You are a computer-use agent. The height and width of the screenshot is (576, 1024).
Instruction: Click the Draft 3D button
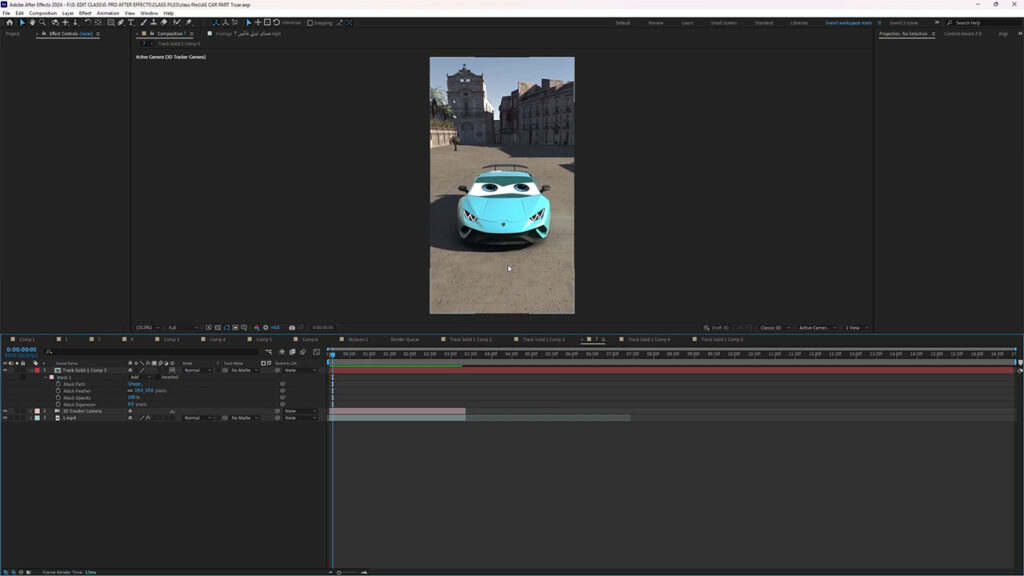point(717,327)
